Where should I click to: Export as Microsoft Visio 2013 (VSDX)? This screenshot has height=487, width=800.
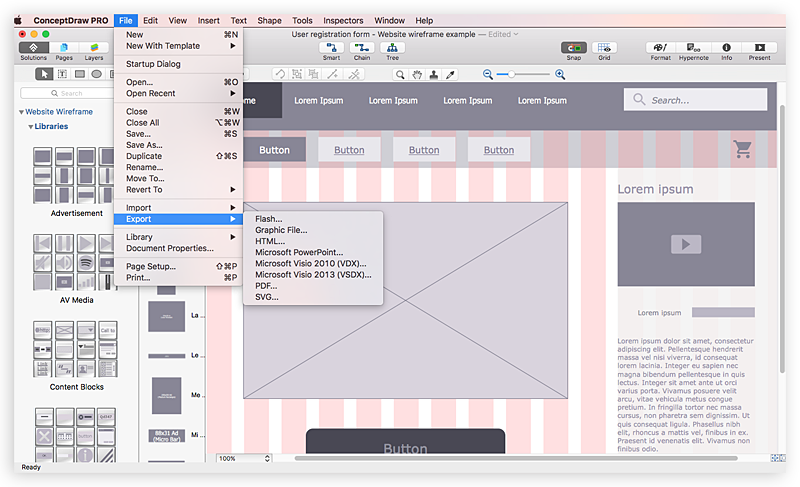(313, 275)
